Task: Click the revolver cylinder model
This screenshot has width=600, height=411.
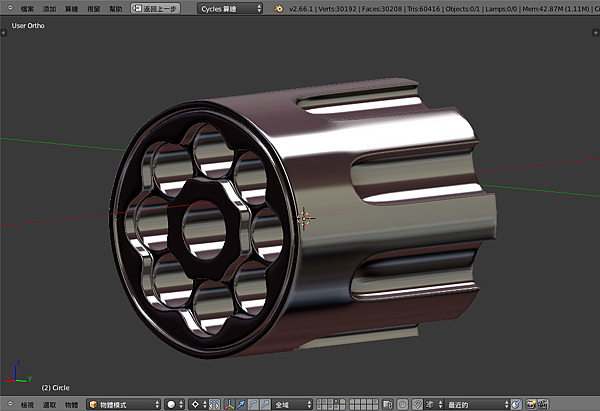Action: pyautogui.click(x=302, y=218)
